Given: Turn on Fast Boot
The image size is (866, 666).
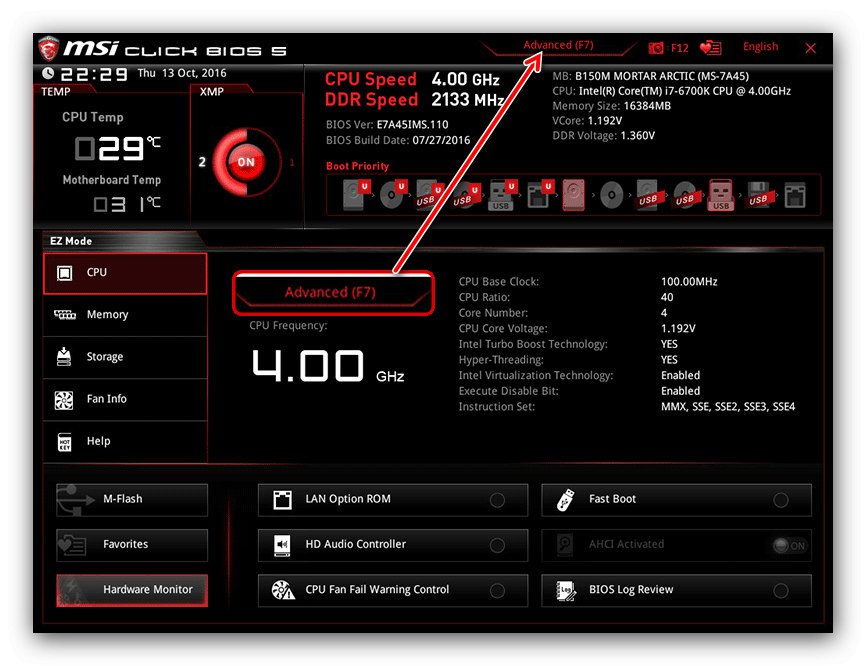Looking at the screenshot, I should [x=677, y=500].
